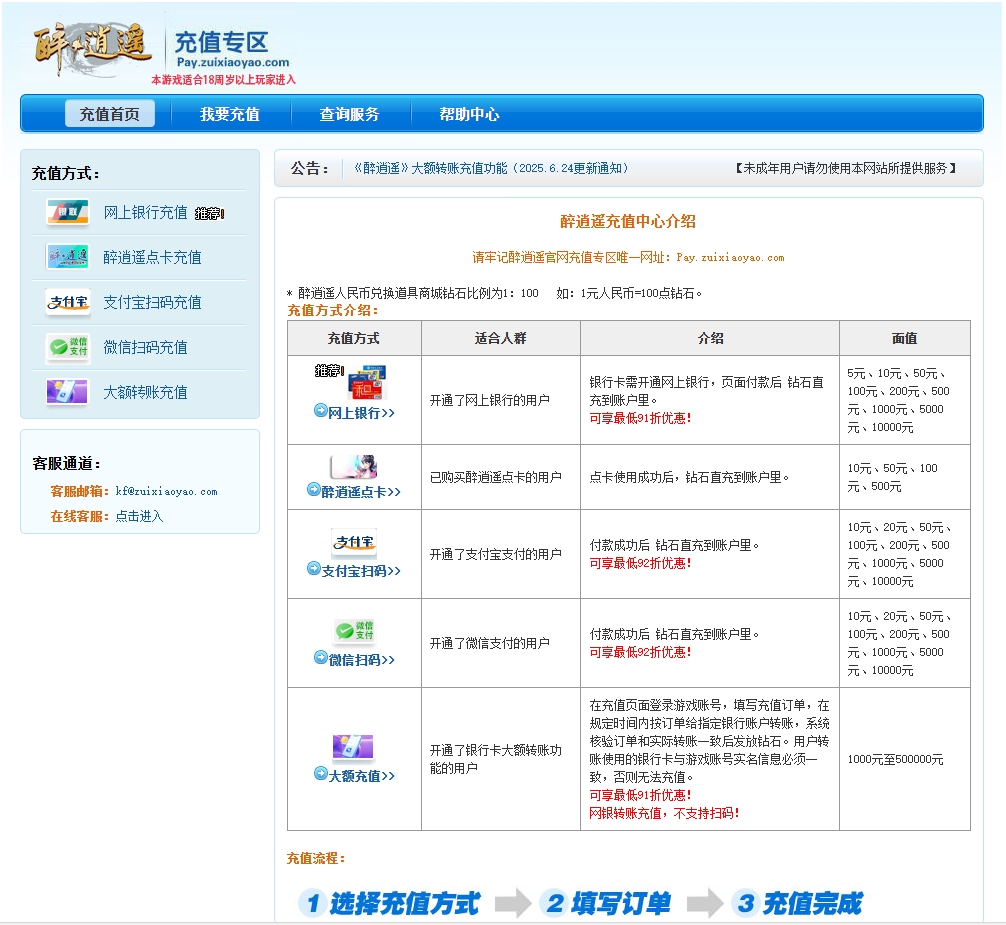The height and width of the screenshot is (925, 1006).
Task: Click the WeChat Pay logo in the table
Action: click(354, 631)
